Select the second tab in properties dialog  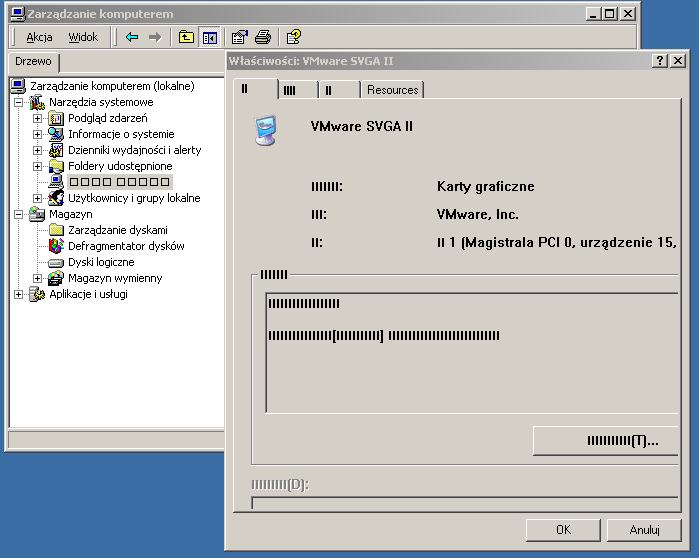pyautogui.click(x=298, y=90)
